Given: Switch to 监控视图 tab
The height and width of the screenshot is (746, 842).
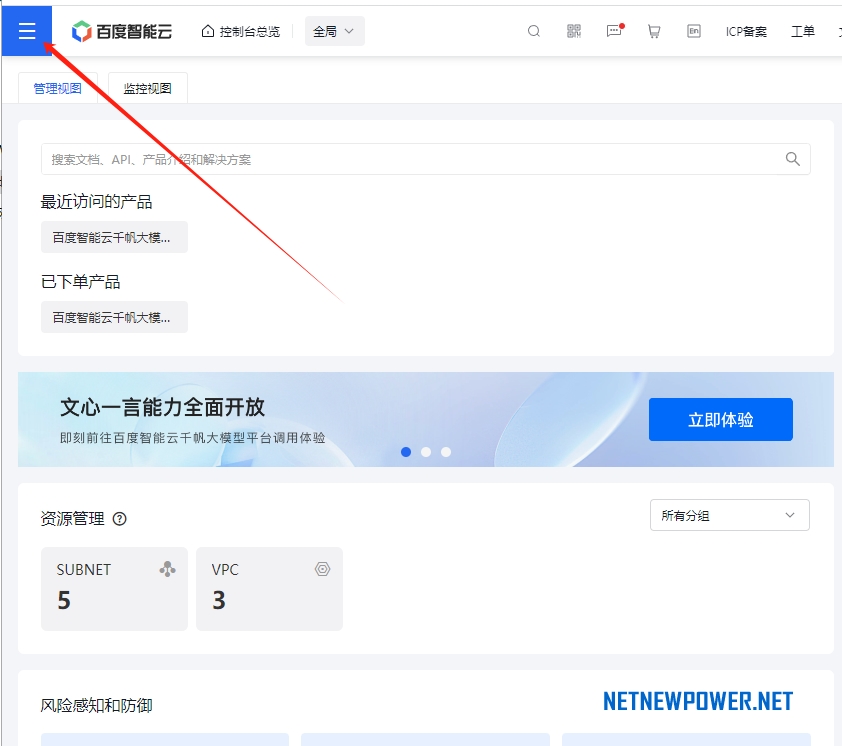Looking at the screenshot, I should (148, 88).
